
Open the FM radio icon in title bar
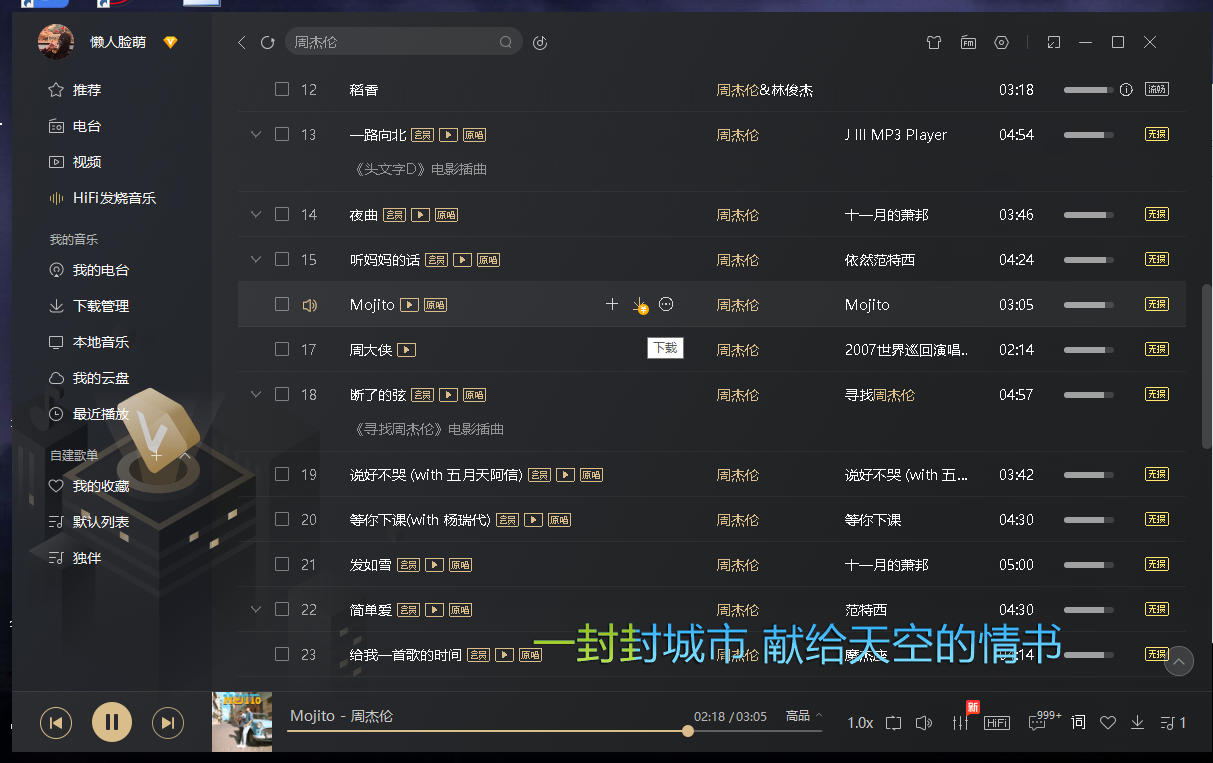pos(968,43)
